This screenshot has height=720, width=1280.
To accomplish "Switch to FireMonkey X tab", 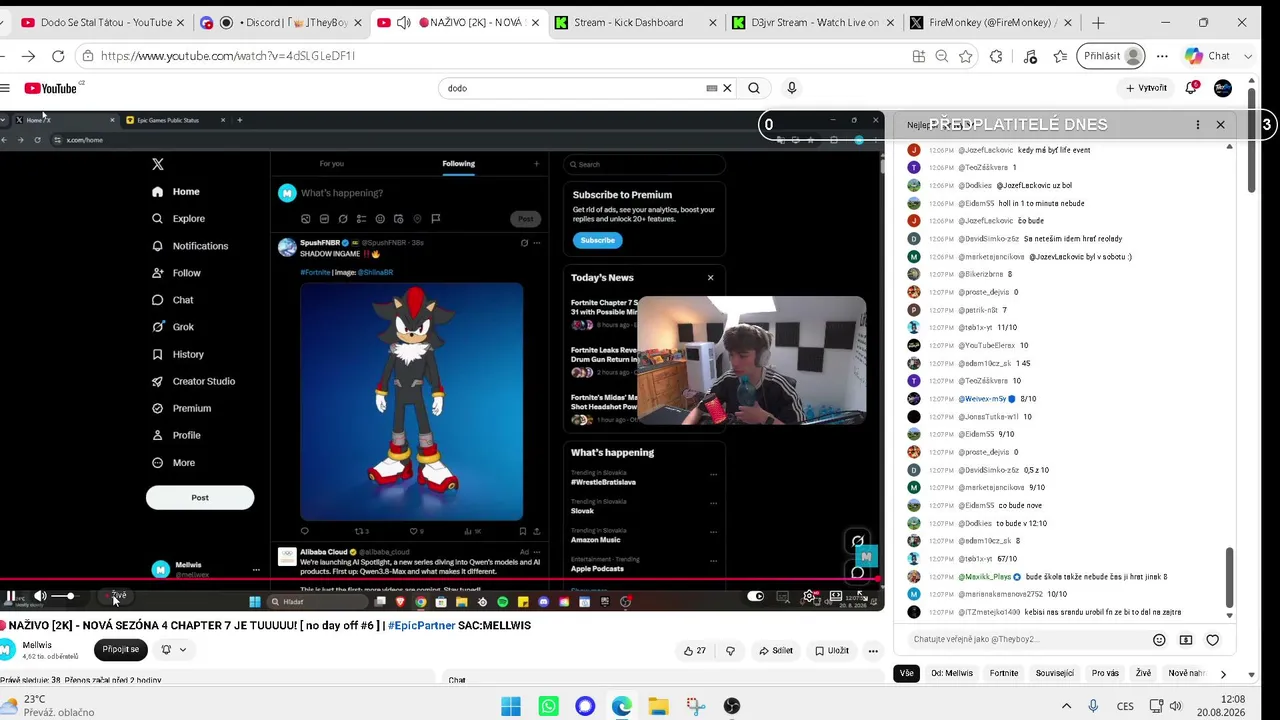I will (x=992, y=22).
